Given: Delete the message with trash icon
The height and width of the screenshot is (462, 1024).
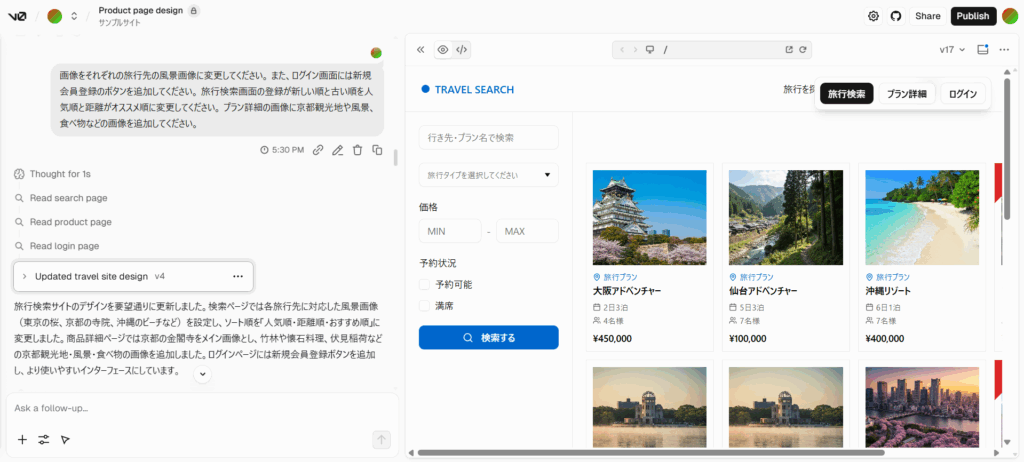Looking at the screenshot, I should coord(357,150).
